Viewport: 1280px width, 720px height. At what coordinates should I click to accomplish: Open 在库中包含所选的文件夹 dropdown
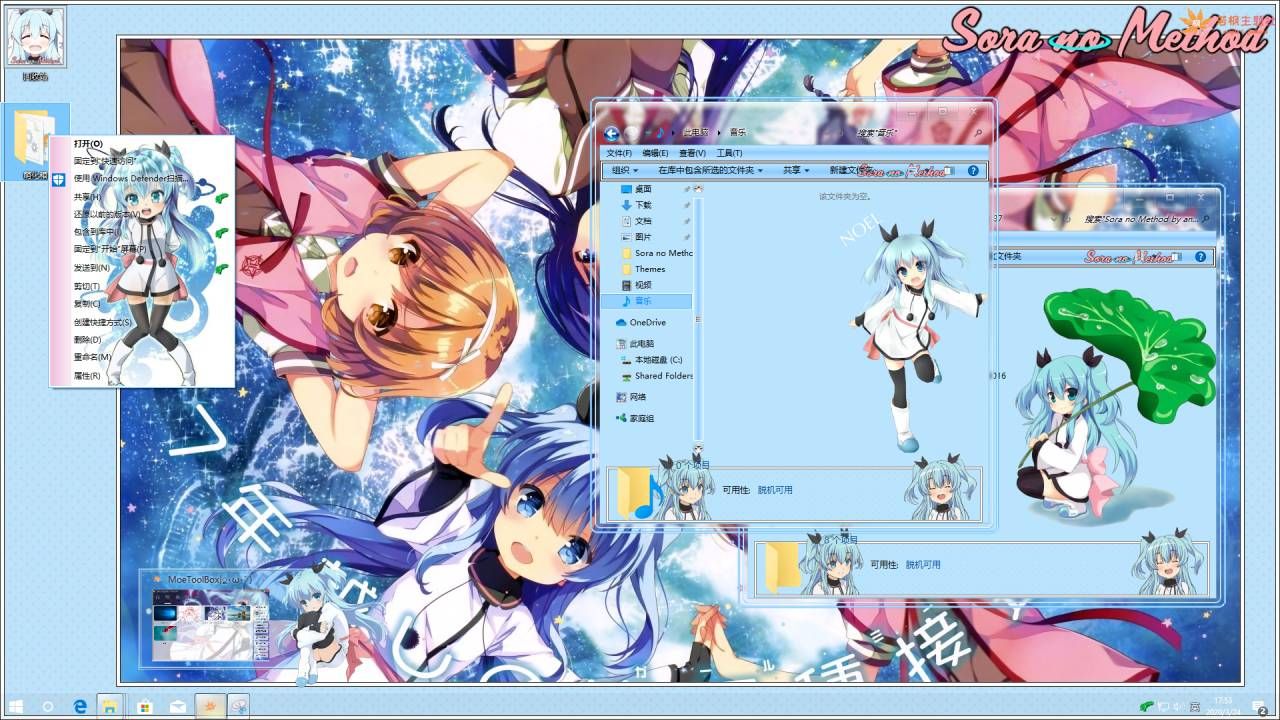tap(710, 171)
